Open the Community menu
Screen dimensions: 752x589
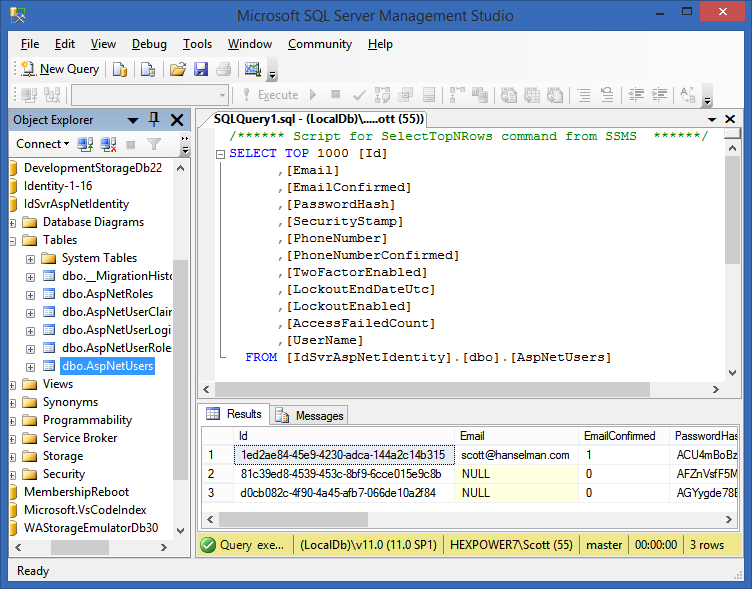tap(320, 44)
